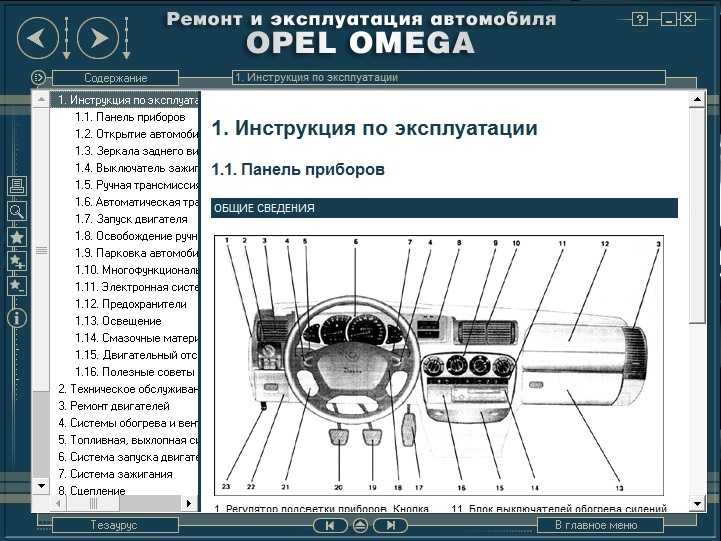Click the dashboard diagram image

pos(439,365)
